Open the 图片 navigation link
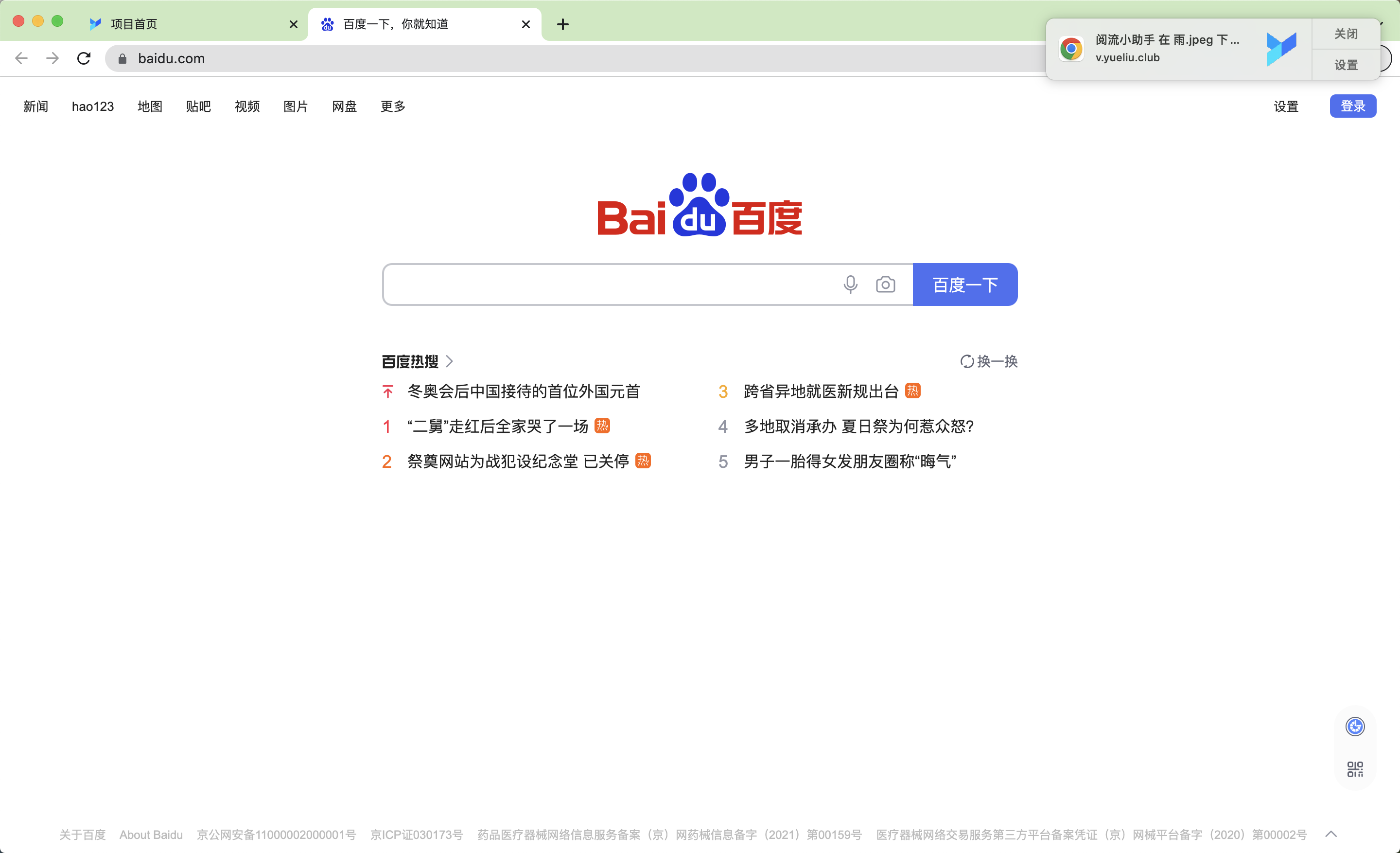1400x853 pixels. 296,107
